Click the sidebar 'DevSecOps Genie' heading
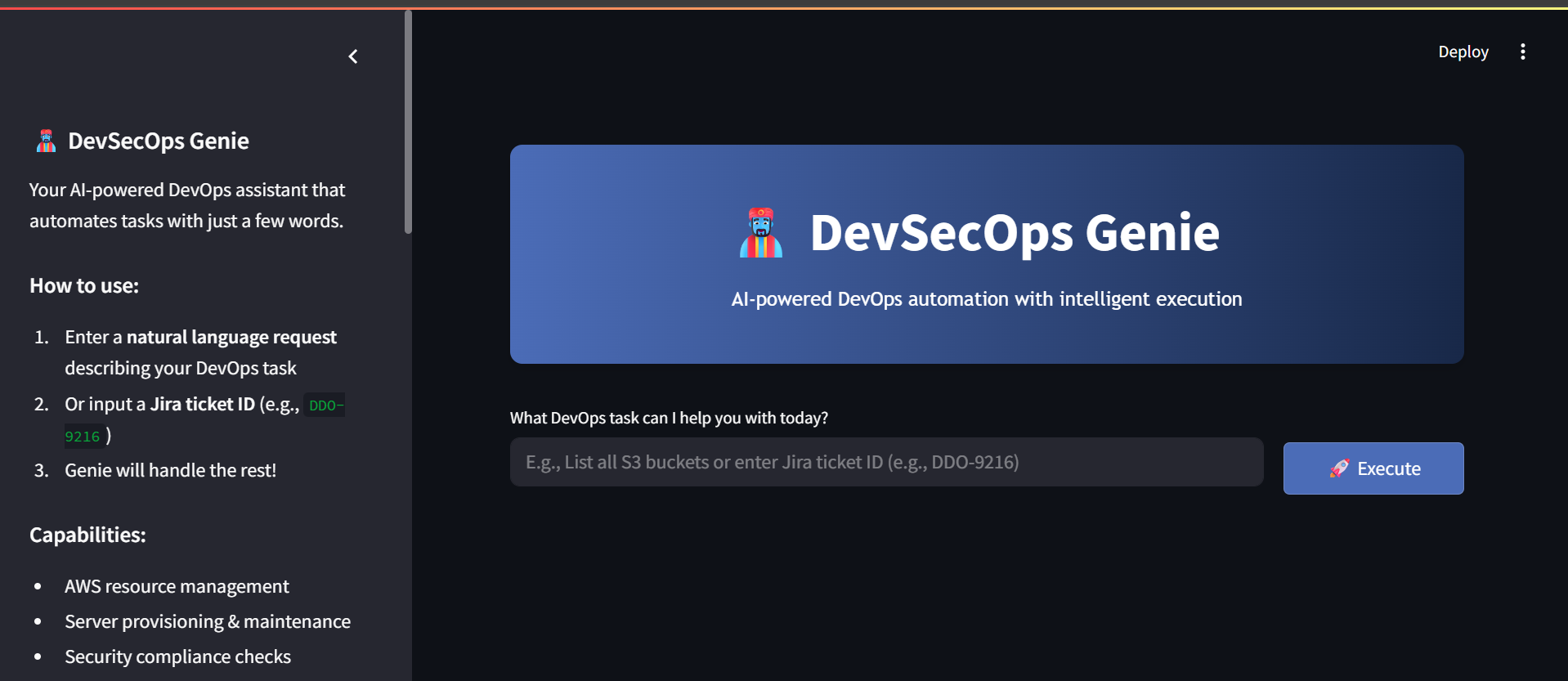This screenshot has width=1568, height=681. [x=159, y=141]
